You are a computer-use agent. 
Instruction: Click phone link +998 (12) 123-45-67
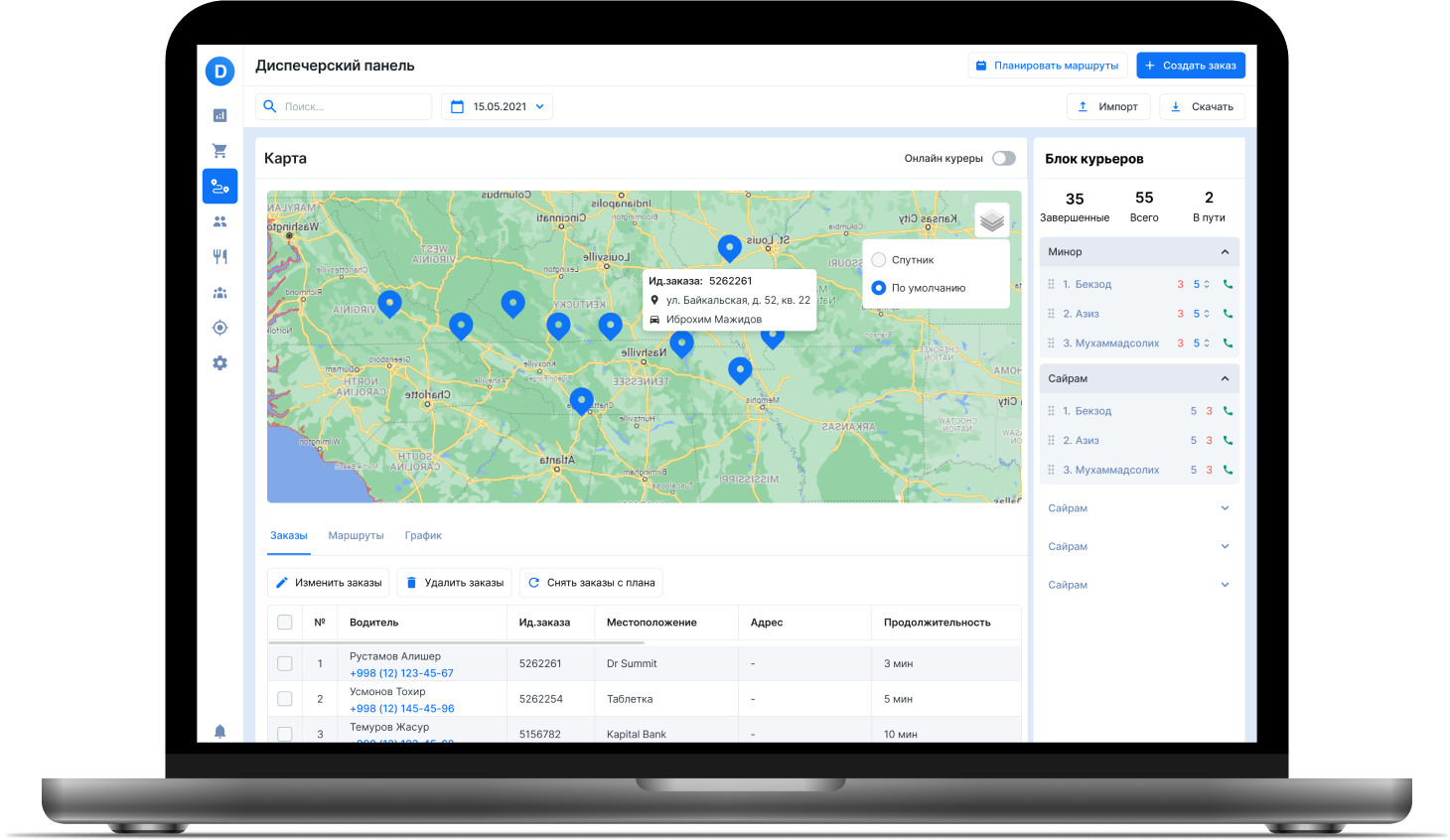401,673
